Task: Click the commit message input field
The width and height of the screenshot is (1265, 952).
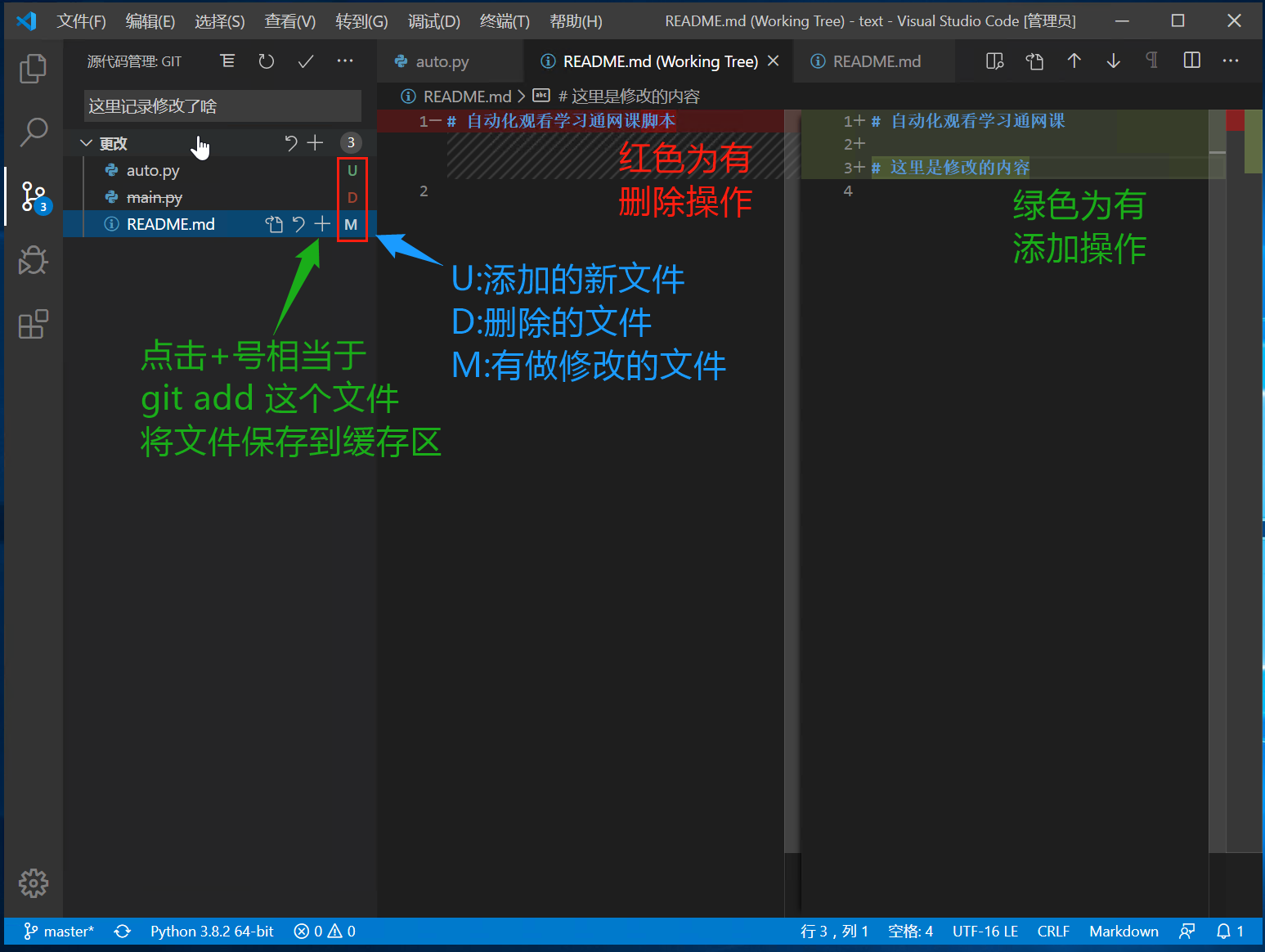Action: [x=222, y=106]
